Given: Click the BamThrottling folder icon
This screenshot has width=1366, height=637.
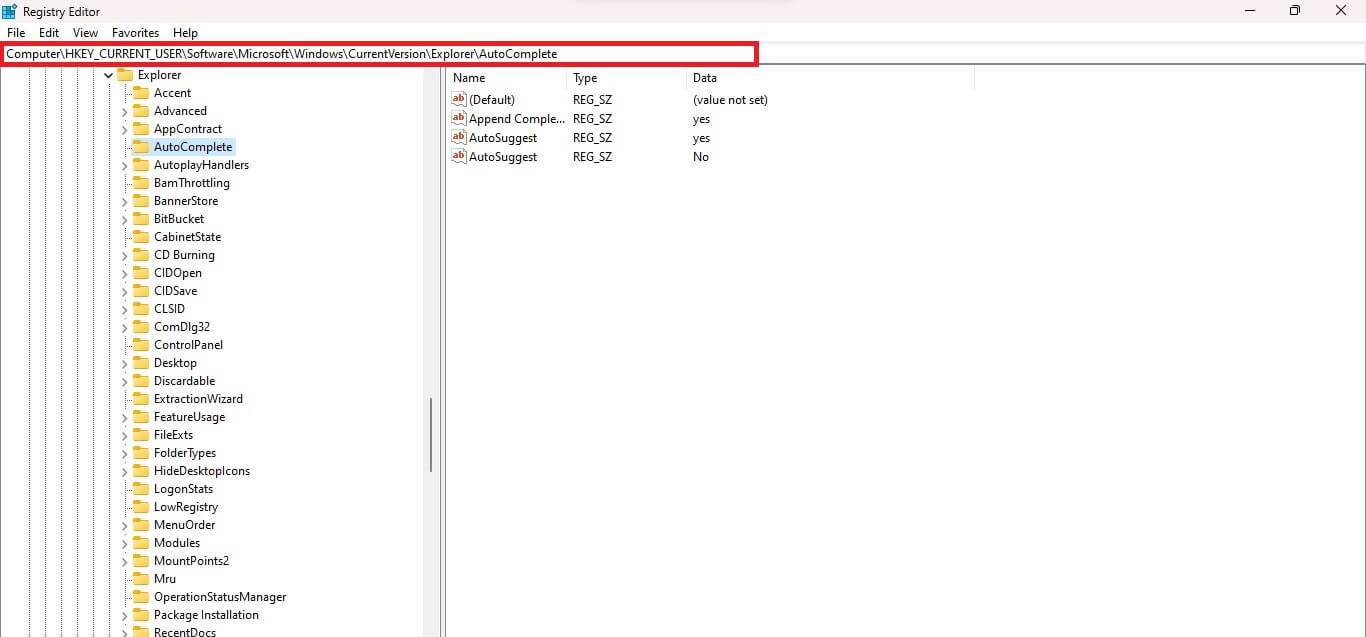Looking at the screenshot, I should [x=141, y=183].
